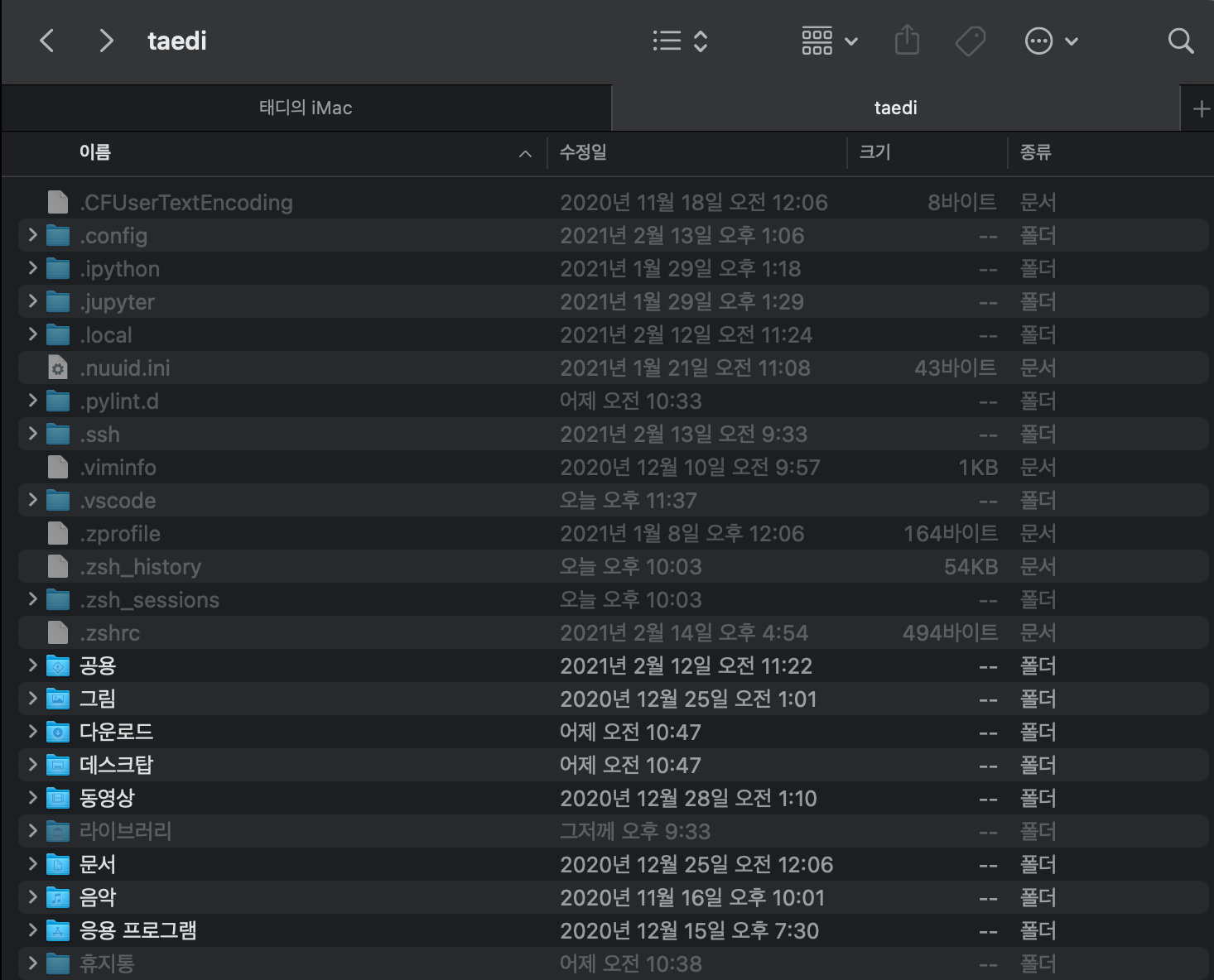This screenshot has height=980, width=1214.
Task: Expand the .vscode folder disclosure triangle
Action: 31,500
